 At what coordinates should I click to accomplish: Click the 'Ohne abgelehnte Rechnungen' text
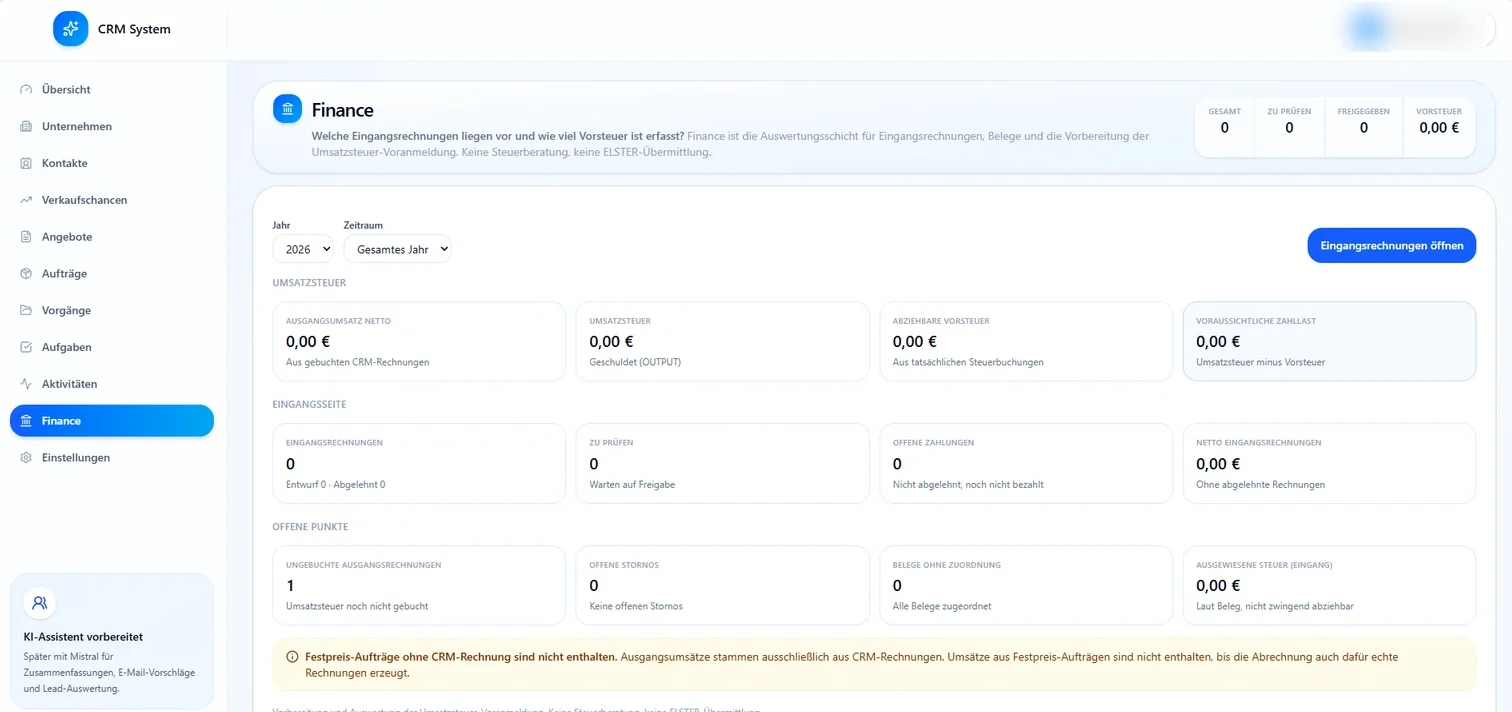click(x=1260, y=484)
